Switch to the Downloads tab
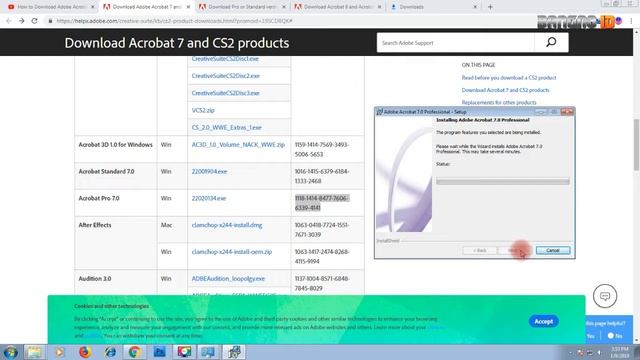The image size is (640, 360). point(433,7)
